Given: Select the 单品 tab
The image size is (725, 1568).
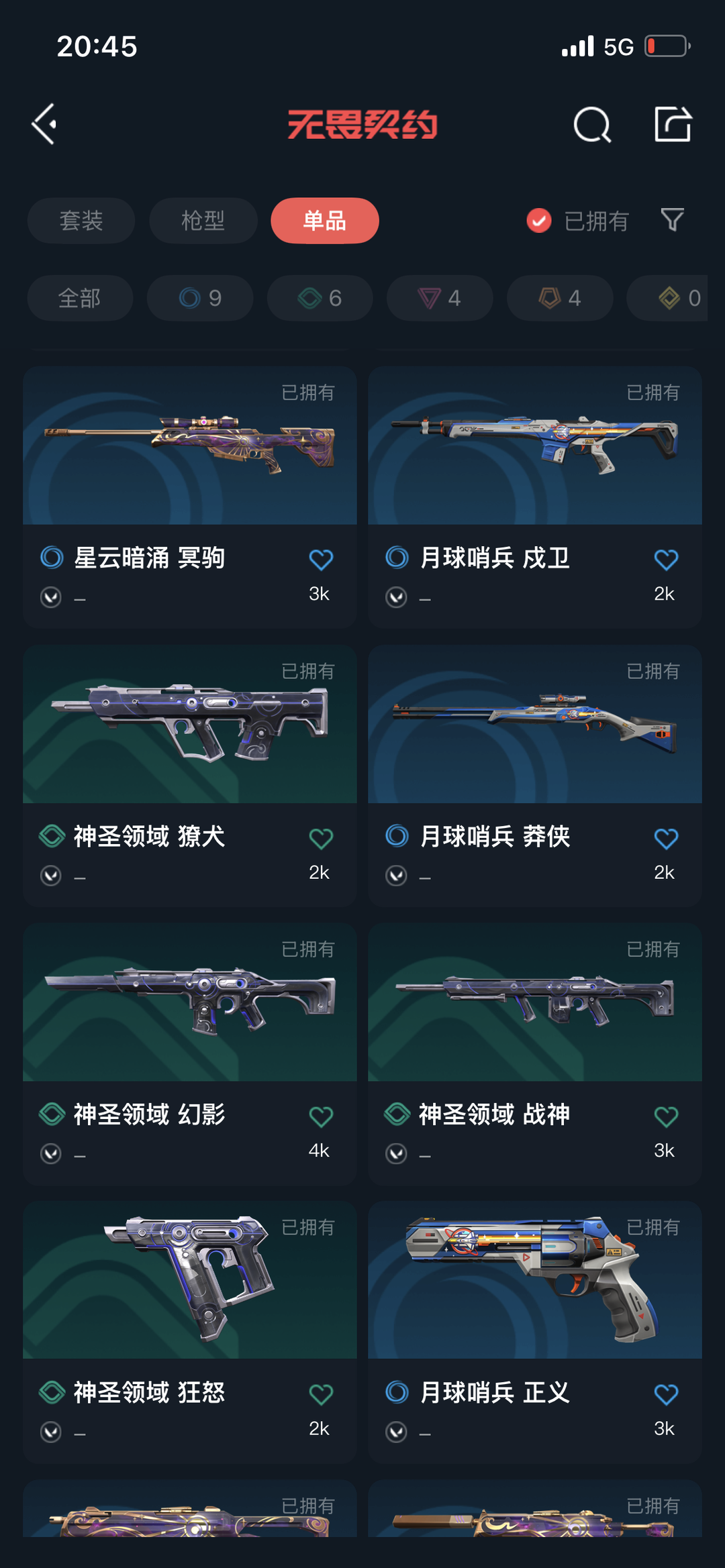Looking at the screenshot, I should point(325,221).
